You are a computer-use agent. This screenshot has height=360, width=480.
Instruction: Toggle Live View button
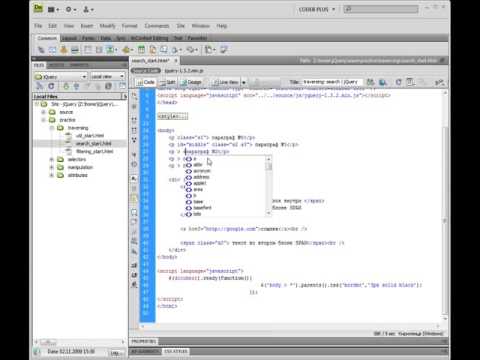(226, 82)
